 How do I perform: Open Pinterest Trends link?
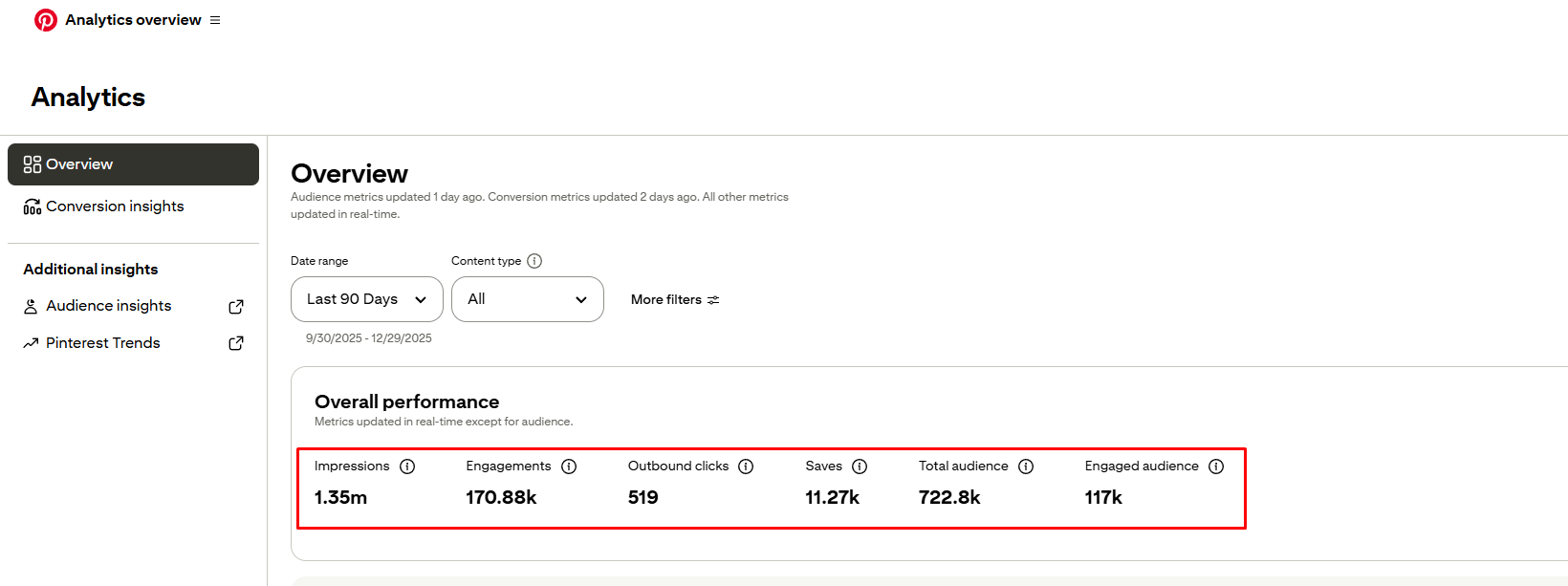103,343
